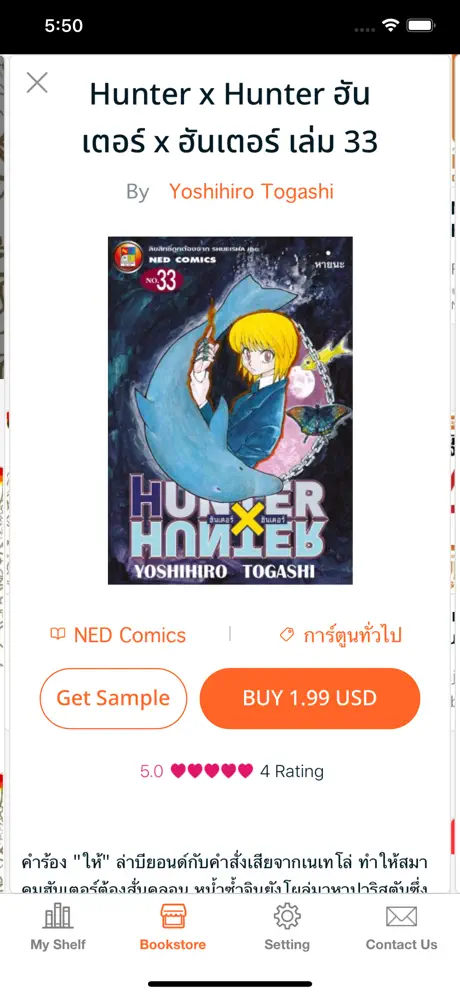Click BUY 1.99 USD button

pos(310,698)
